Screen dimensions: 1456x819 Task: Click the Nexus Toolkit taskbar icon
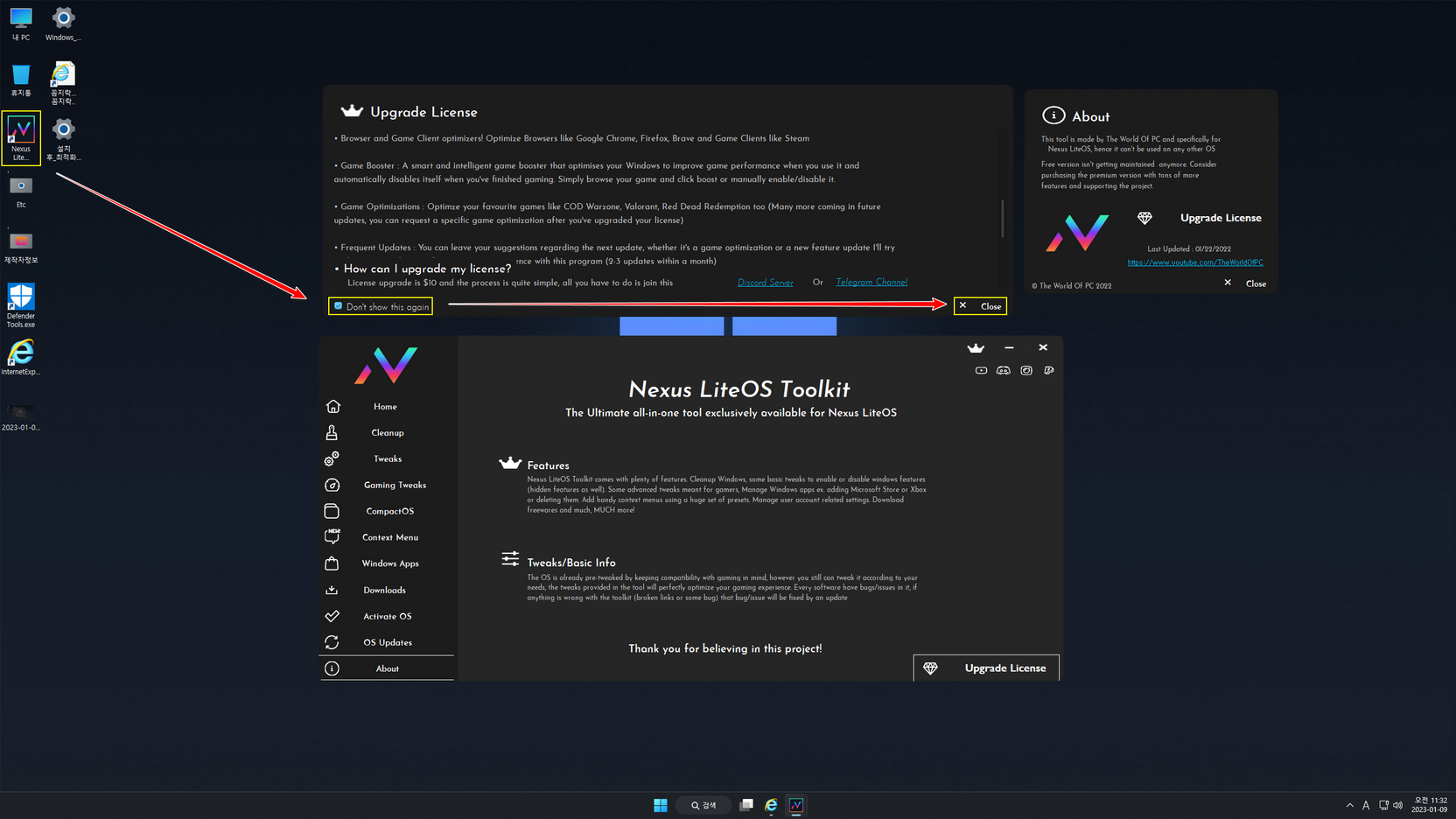pyautogui.click(x=796, y=805)
